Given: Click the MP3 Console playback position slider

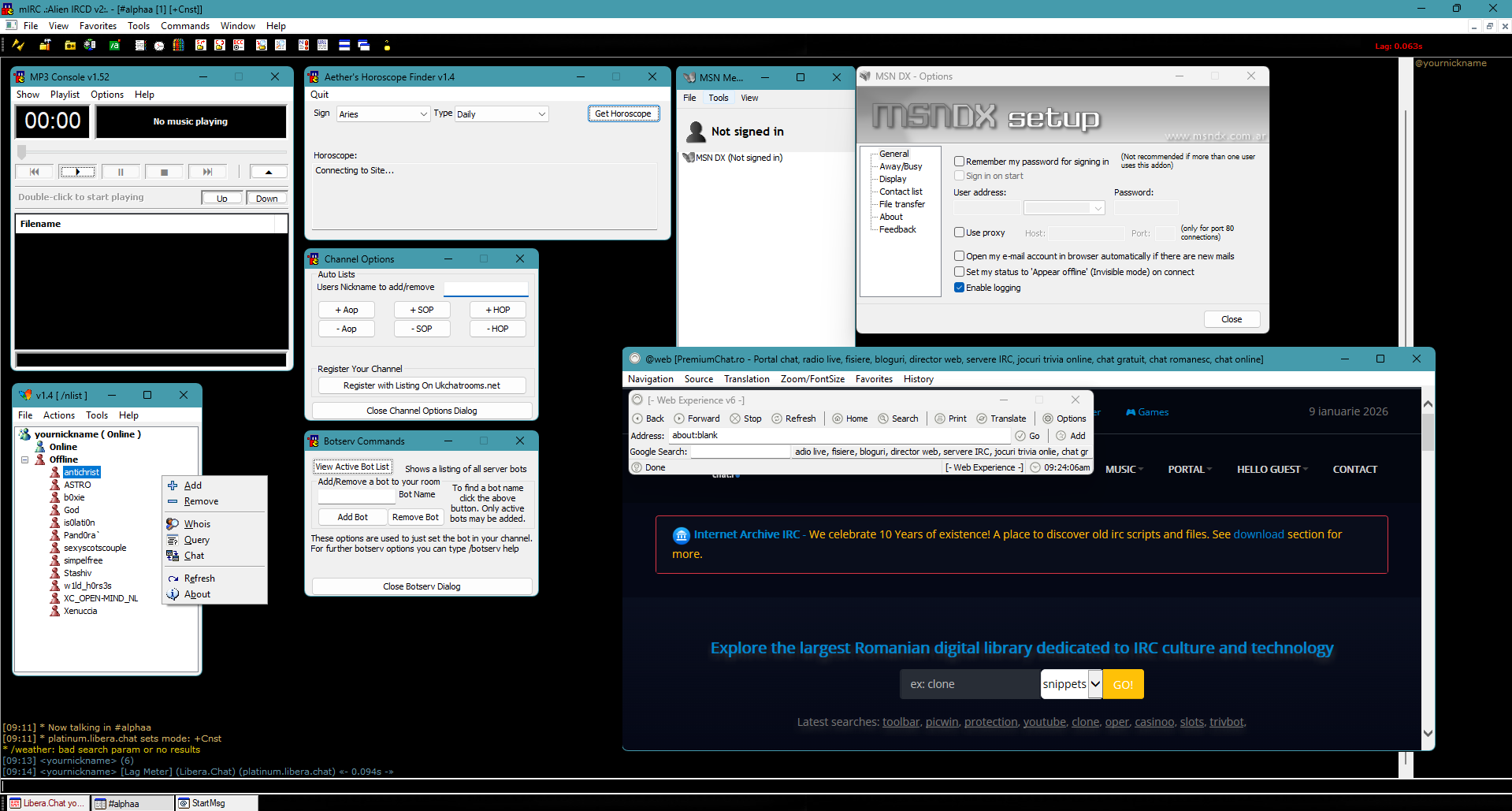Looking at the screenshot, I should pos(151,151).
